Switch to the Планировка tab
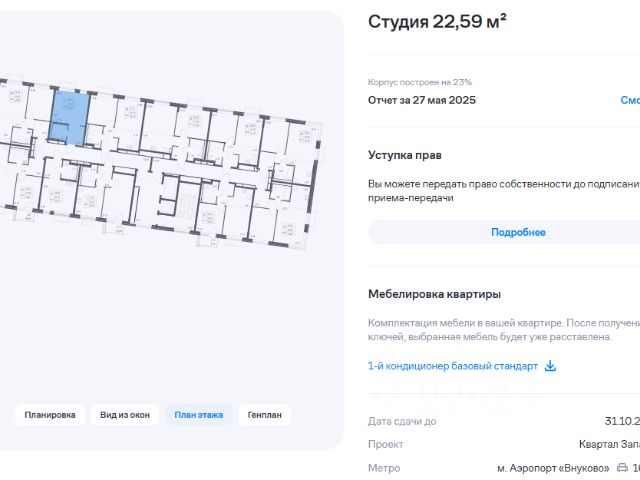 [50, 415]
